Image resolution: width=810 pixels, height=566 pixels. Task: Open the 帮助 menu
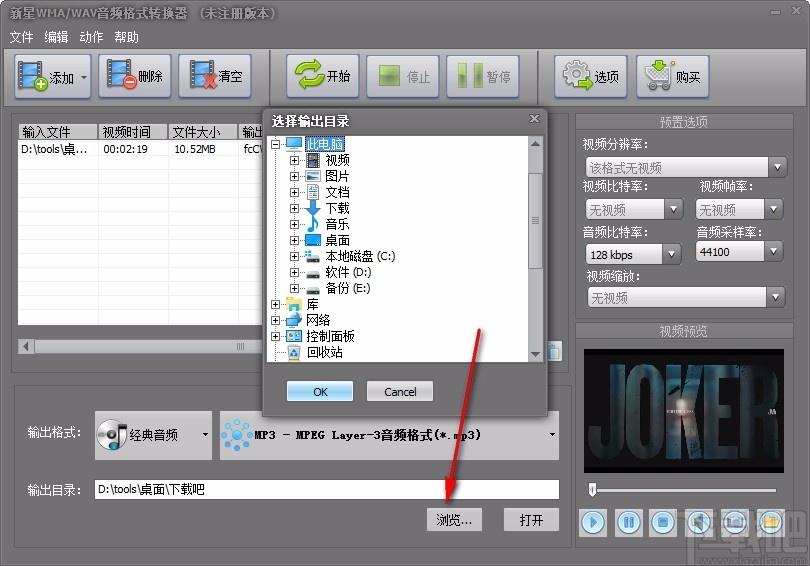point(127,37)
